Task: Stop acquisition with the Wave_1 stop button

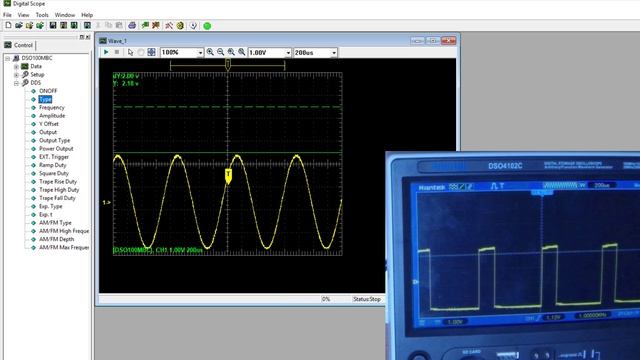Action: 117,52
